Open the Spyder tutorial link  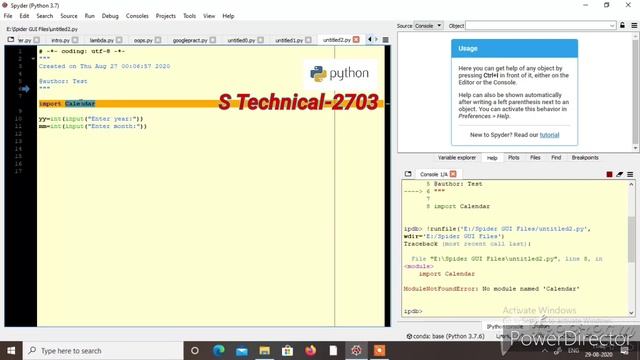549,135
